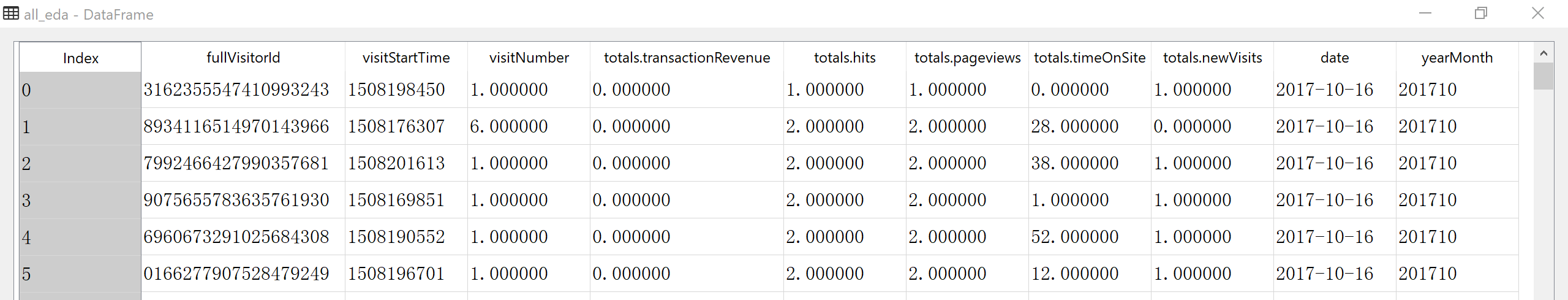The image size is (1568, 300).
Task: Select the date cell in row 0
Action: point(1335,90)
